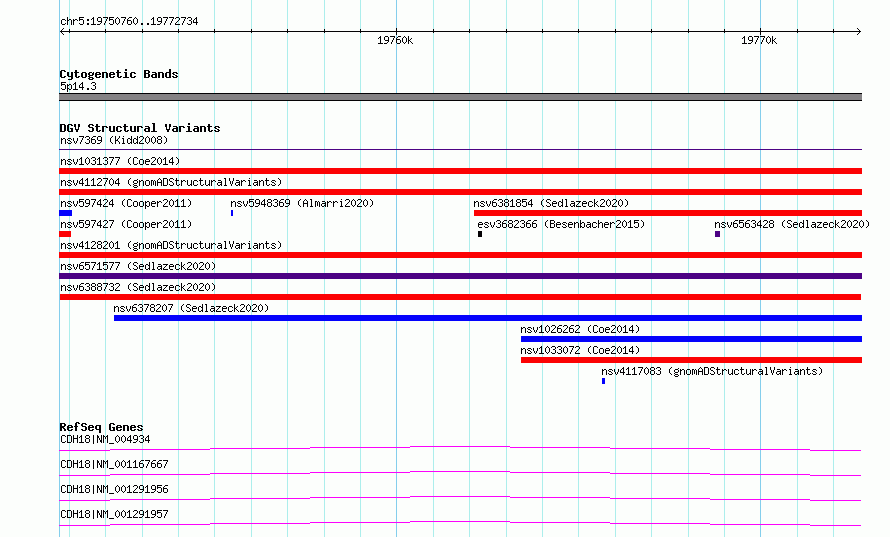Viewport: 890px width, 537px height.
Task: Click the blue nsv1026262 (Coe2014) bar
Action: 691,339
